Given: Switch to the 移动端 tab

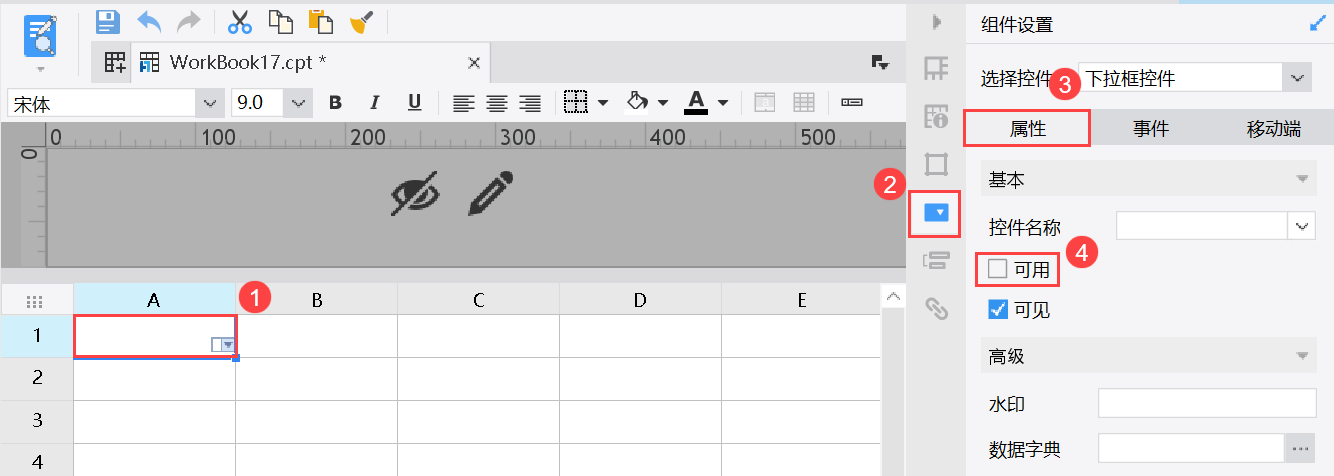Looking at the screenshot, I should [x=1273, y=128].
